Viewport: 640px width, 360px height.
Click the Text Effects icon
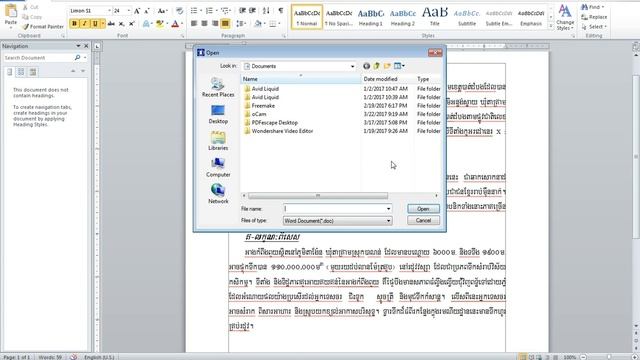coord(147,24)
